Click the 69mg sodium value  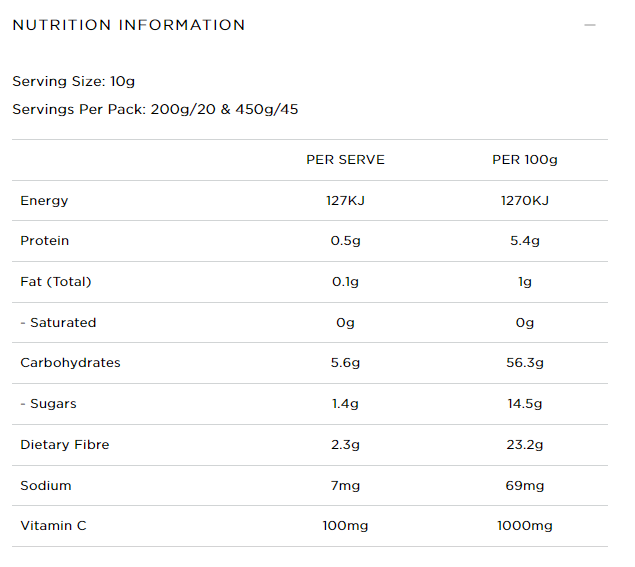(525, 486)
